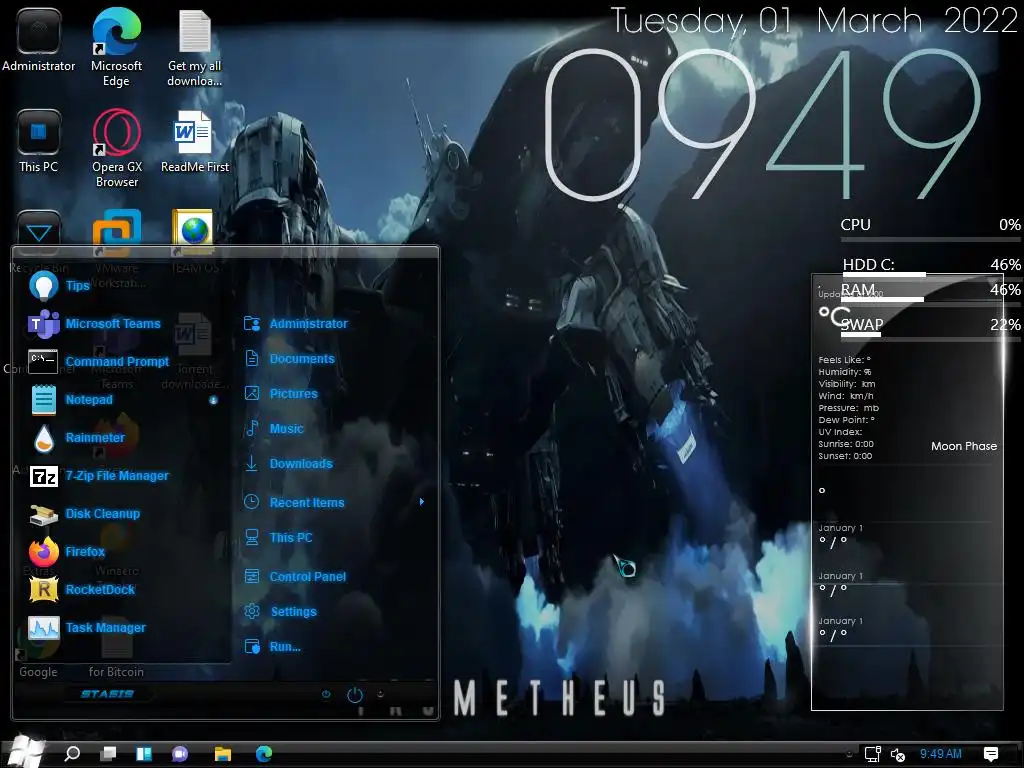Expand the Recent Items submenu arrow
Screen dimensions: 1024x768
(x=422, y=502)
